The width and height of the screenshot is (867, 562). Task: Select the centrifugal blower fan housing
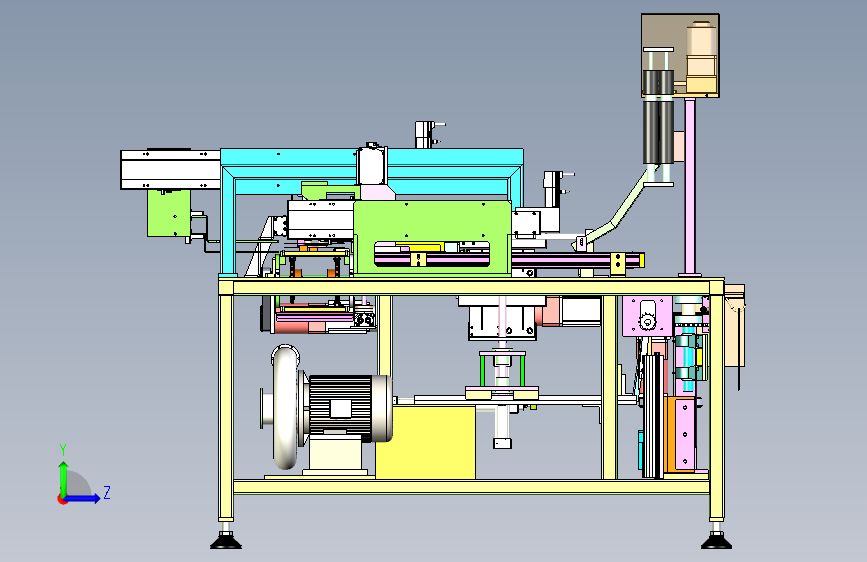tap(285, 407)
